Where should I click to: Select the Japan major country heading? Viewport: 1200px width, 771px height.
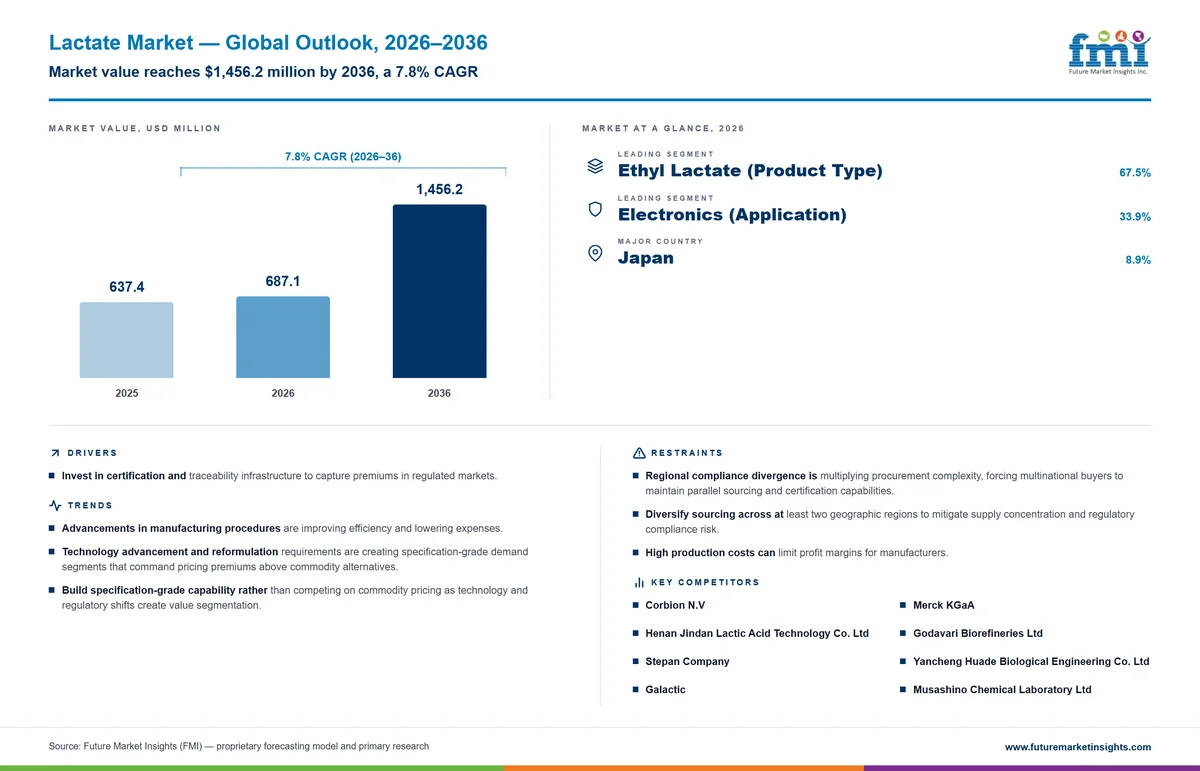646,258
